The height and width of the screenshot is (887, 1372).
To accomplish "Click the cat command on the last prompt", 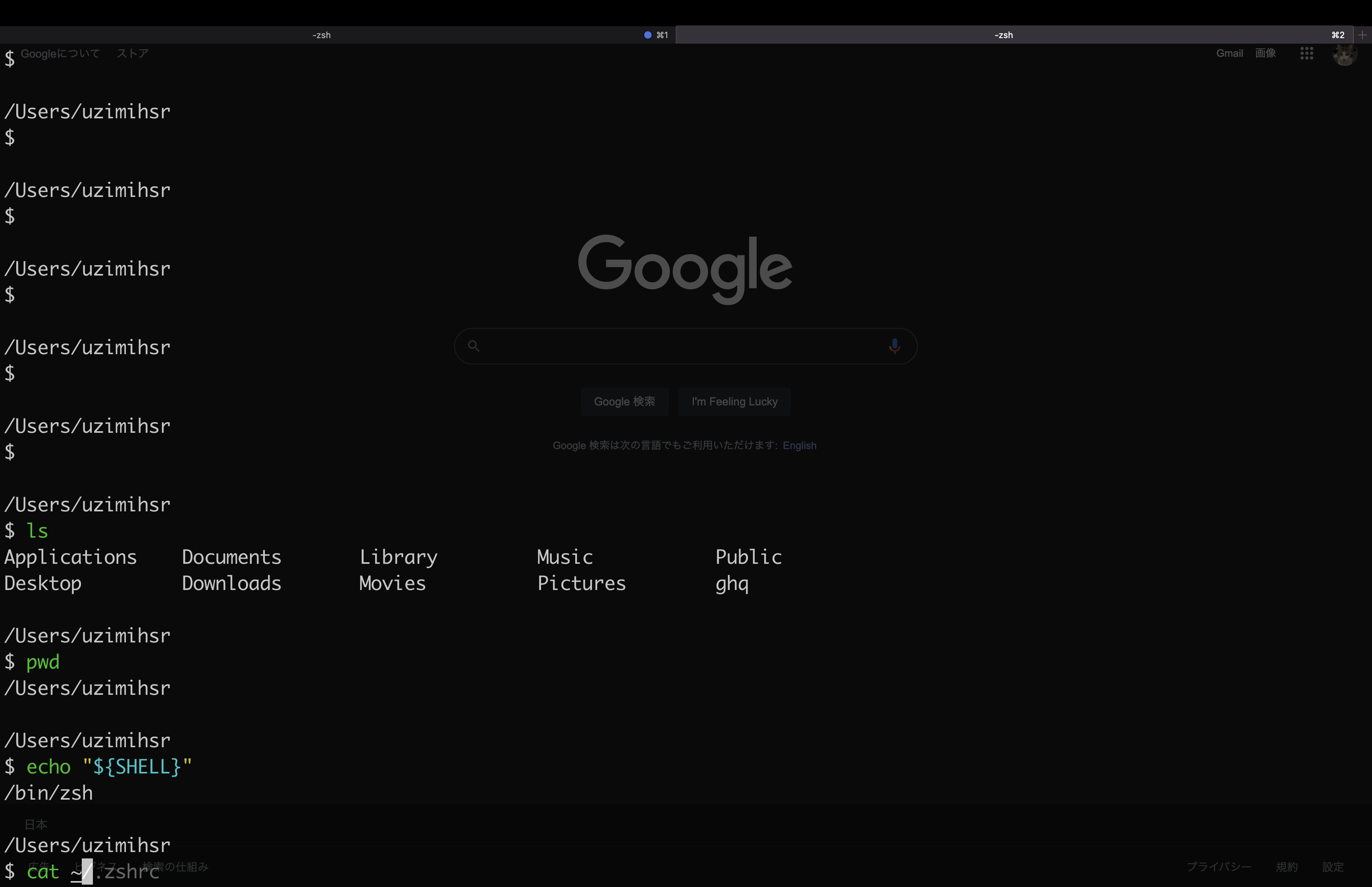I will [42, 872].
